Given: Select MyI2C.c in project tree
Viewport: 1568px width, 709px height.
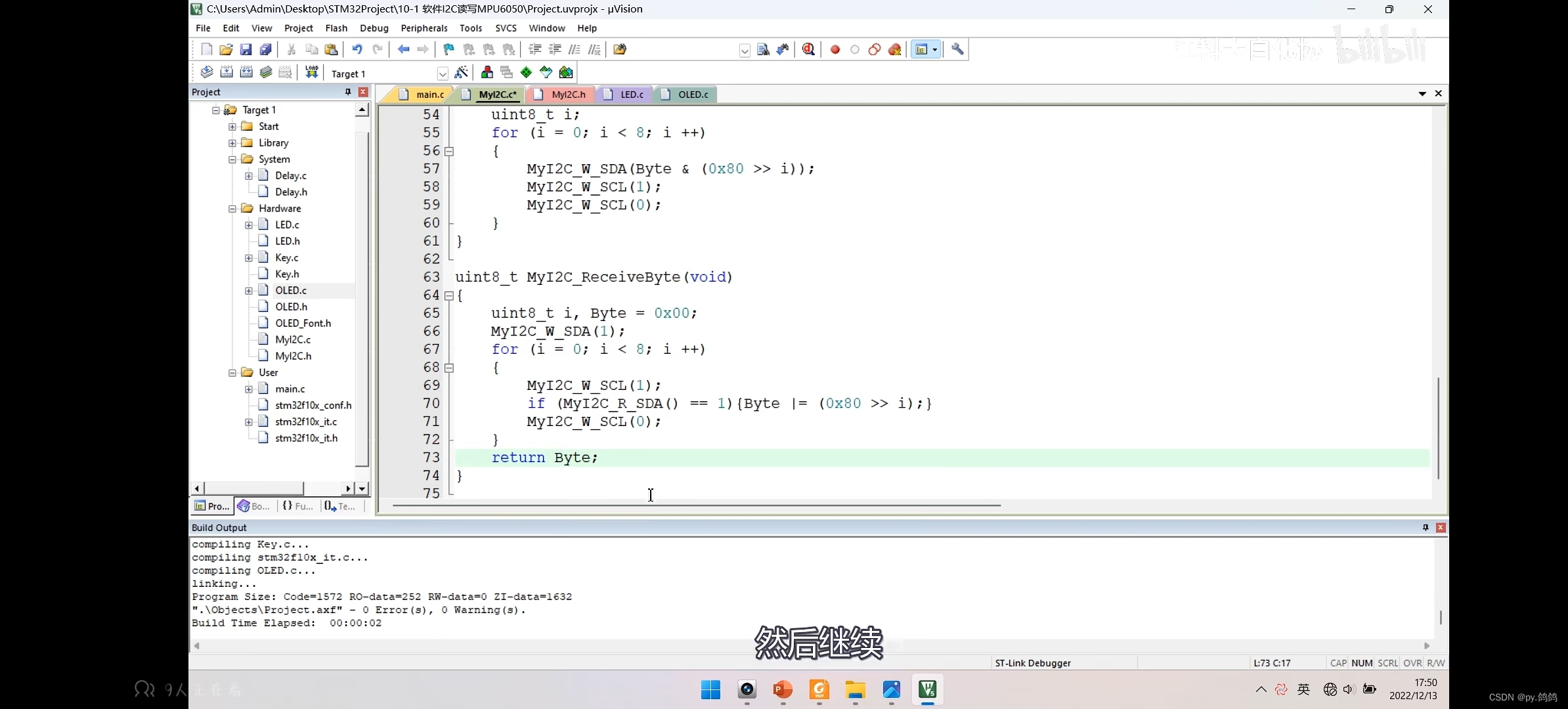Looking at the screenshot, I should [293, 339].
